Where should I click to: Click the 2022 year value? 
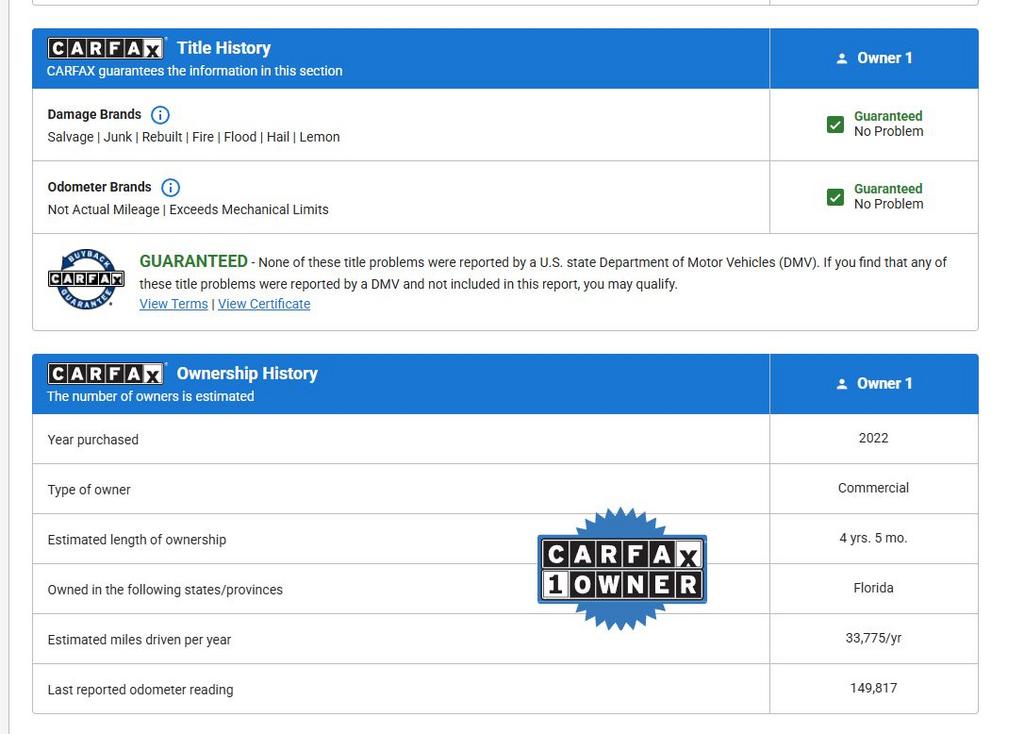pyautogui.click(x=873, y=438)
